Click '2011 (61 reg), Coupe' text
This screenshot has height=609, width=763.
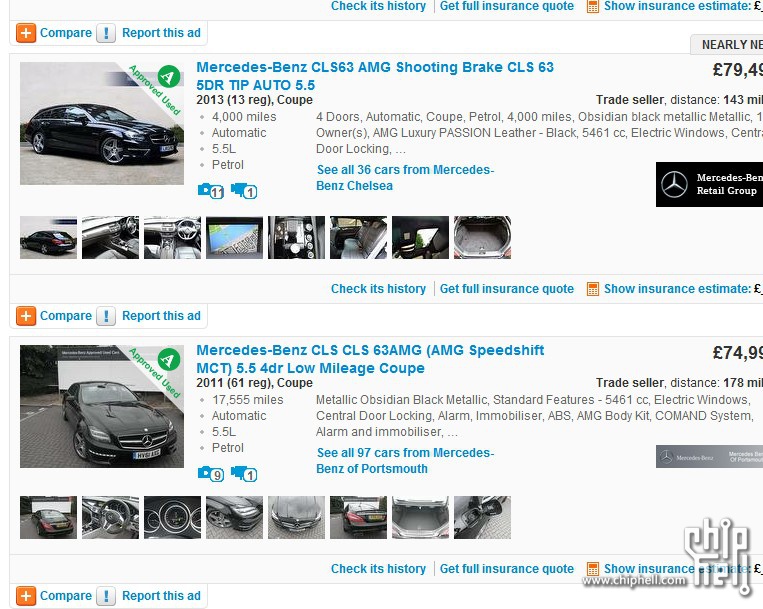click(254, 383)
